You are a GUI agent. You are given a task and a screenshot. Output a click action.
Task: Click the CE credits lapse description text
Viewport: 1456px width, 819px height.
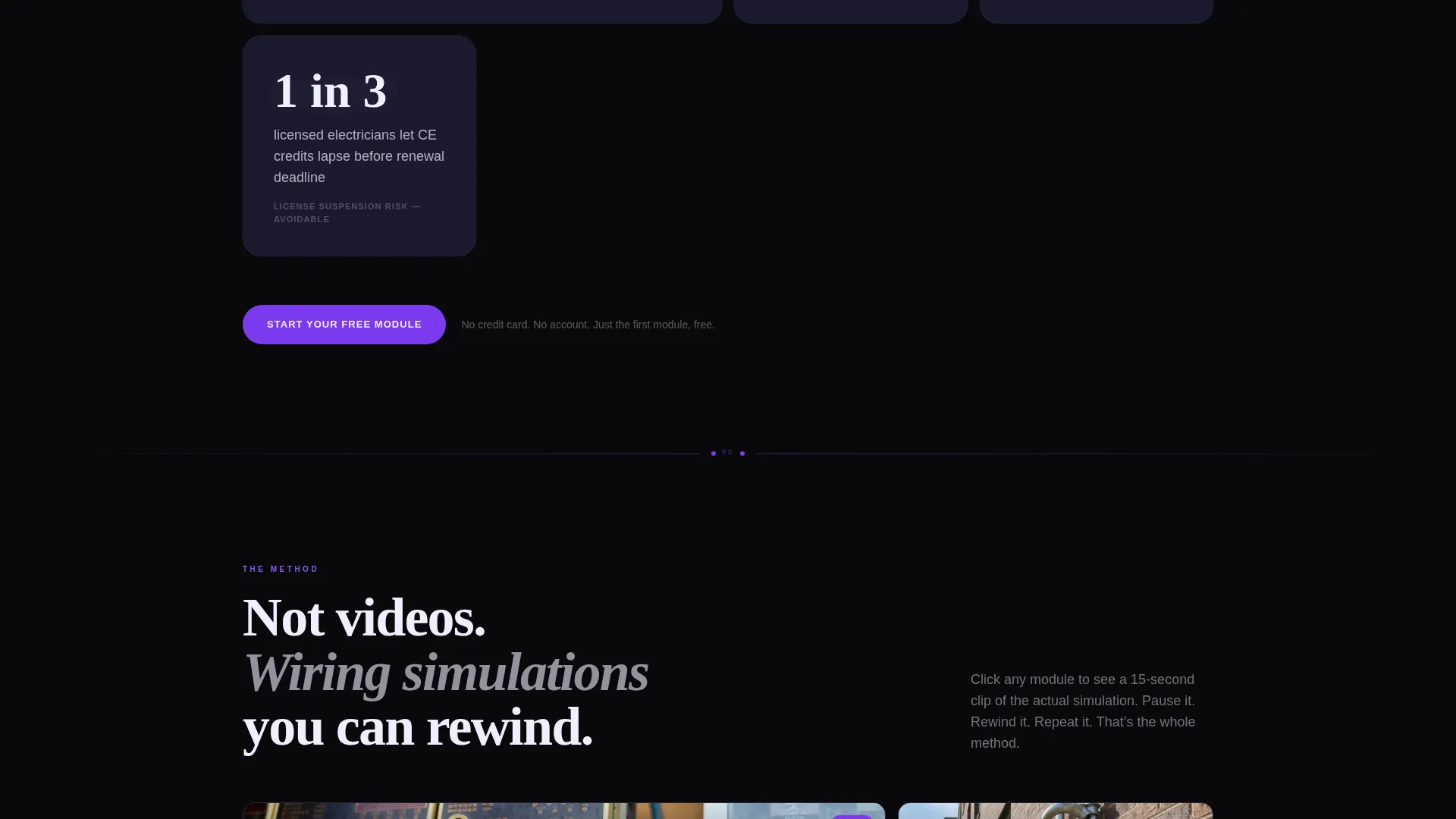tap(359, 156)
